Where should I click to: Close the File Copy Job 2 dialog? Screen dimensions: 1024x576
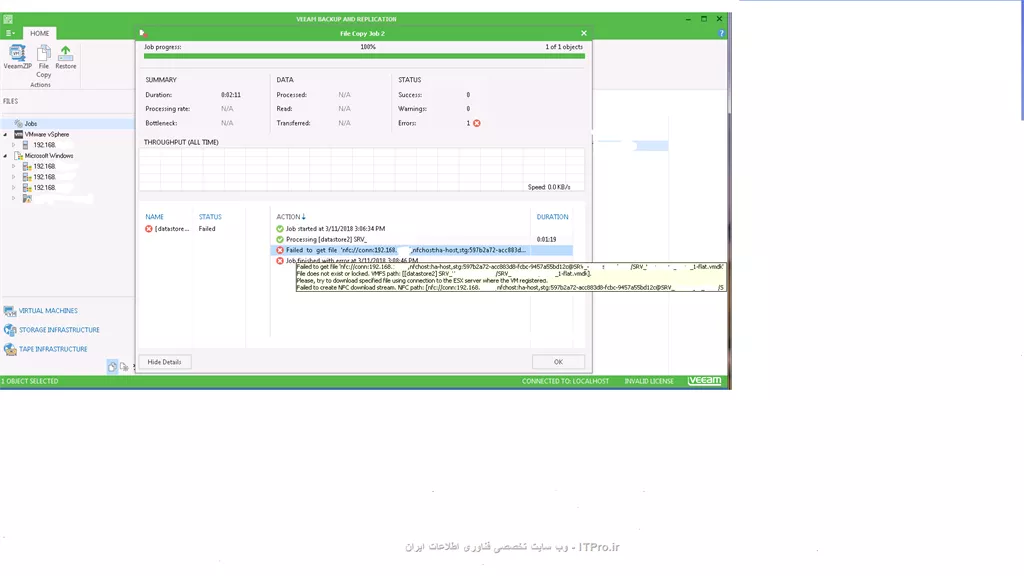pos(584,33)
